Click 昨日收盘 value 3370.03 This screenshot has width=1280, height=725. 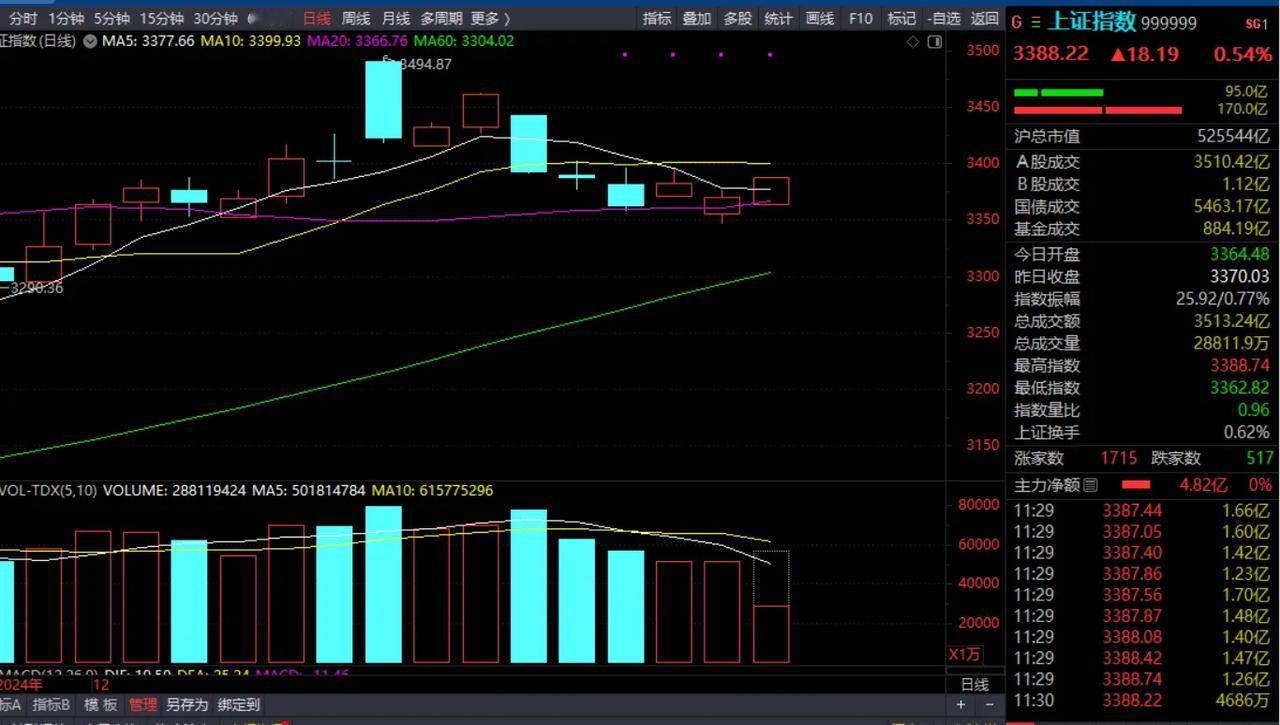pyautogui.click(x=1239, y=276)
